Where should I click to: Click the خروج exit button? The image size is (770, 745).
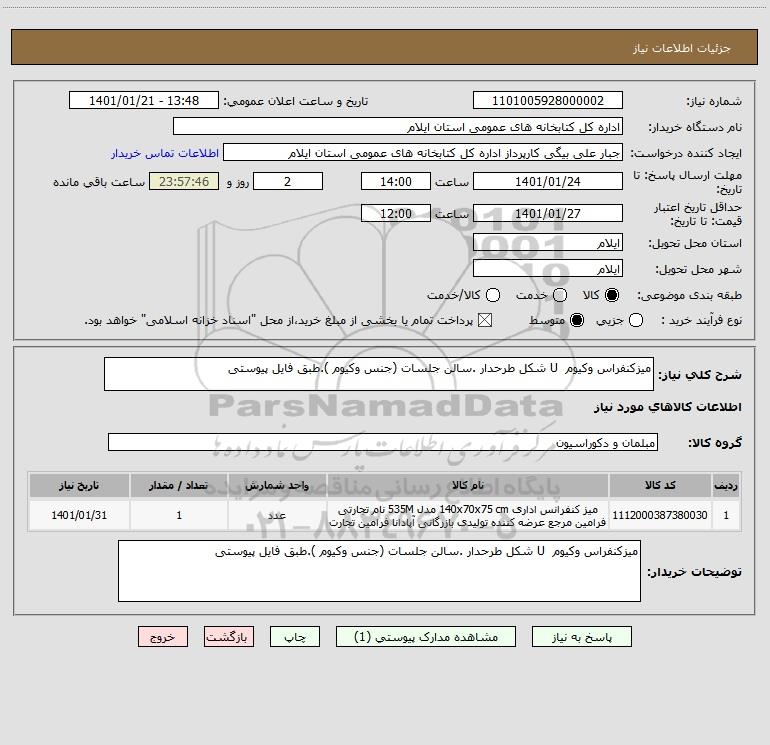coord(163,637)
